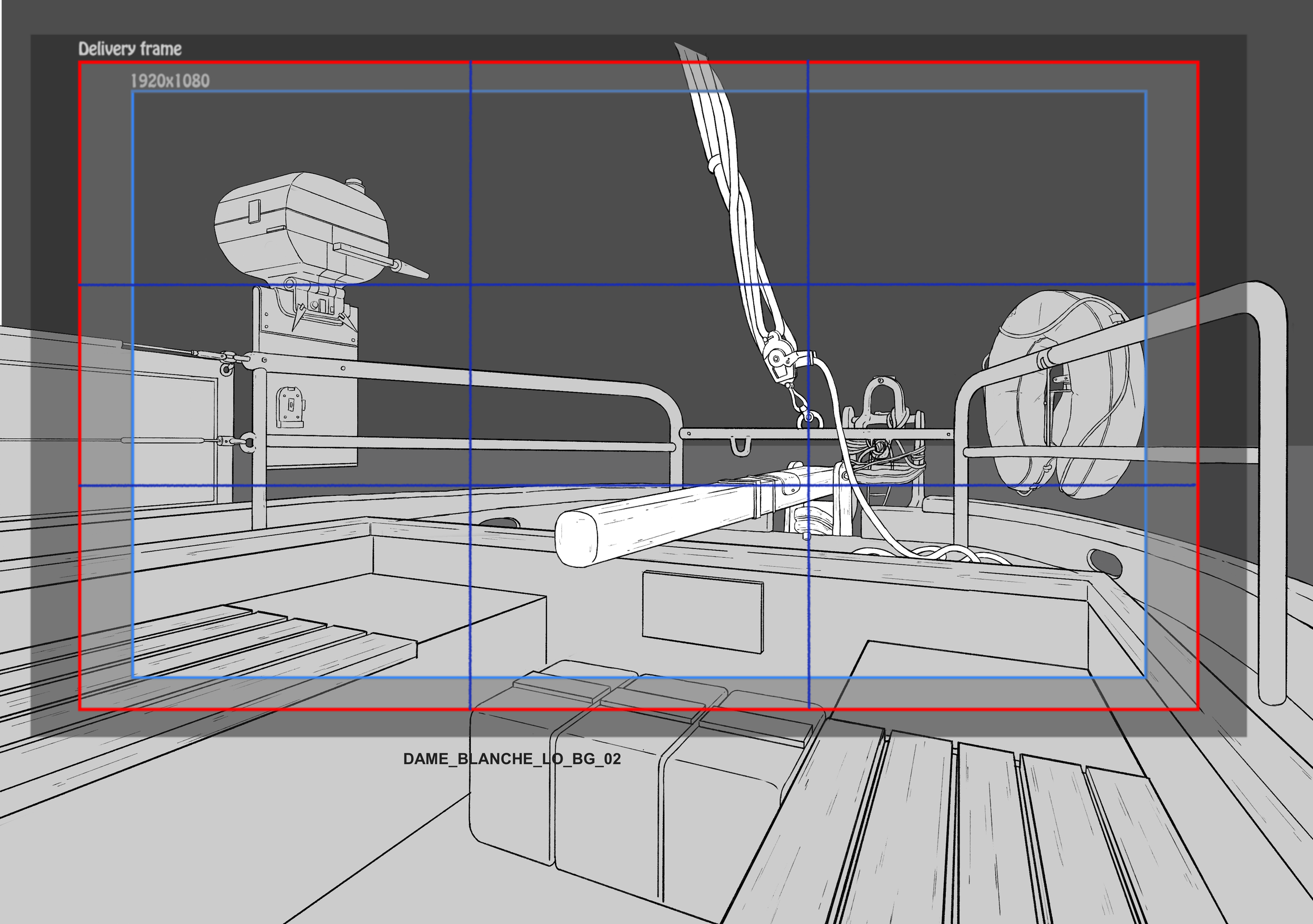Click the latch on the motor bracket board

tap(290, 407)
